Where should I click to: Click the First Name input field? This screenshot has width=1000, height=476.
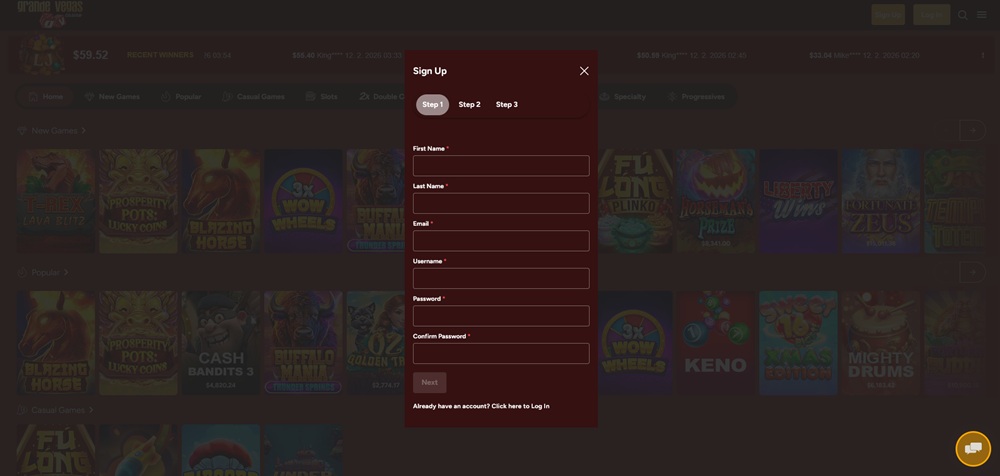tap(501, 166)
